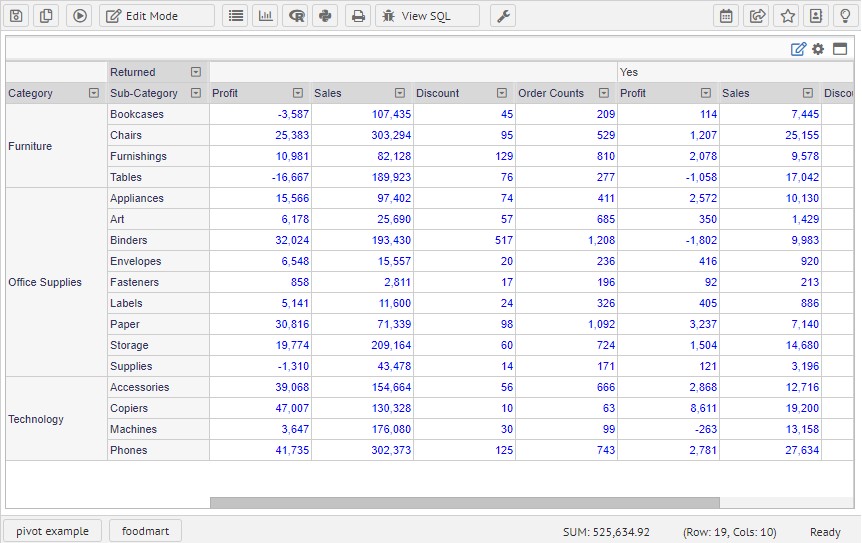Click the horizontal scrollbar below the table
Screen dimensions: 862x543
(x=464, y=503)
